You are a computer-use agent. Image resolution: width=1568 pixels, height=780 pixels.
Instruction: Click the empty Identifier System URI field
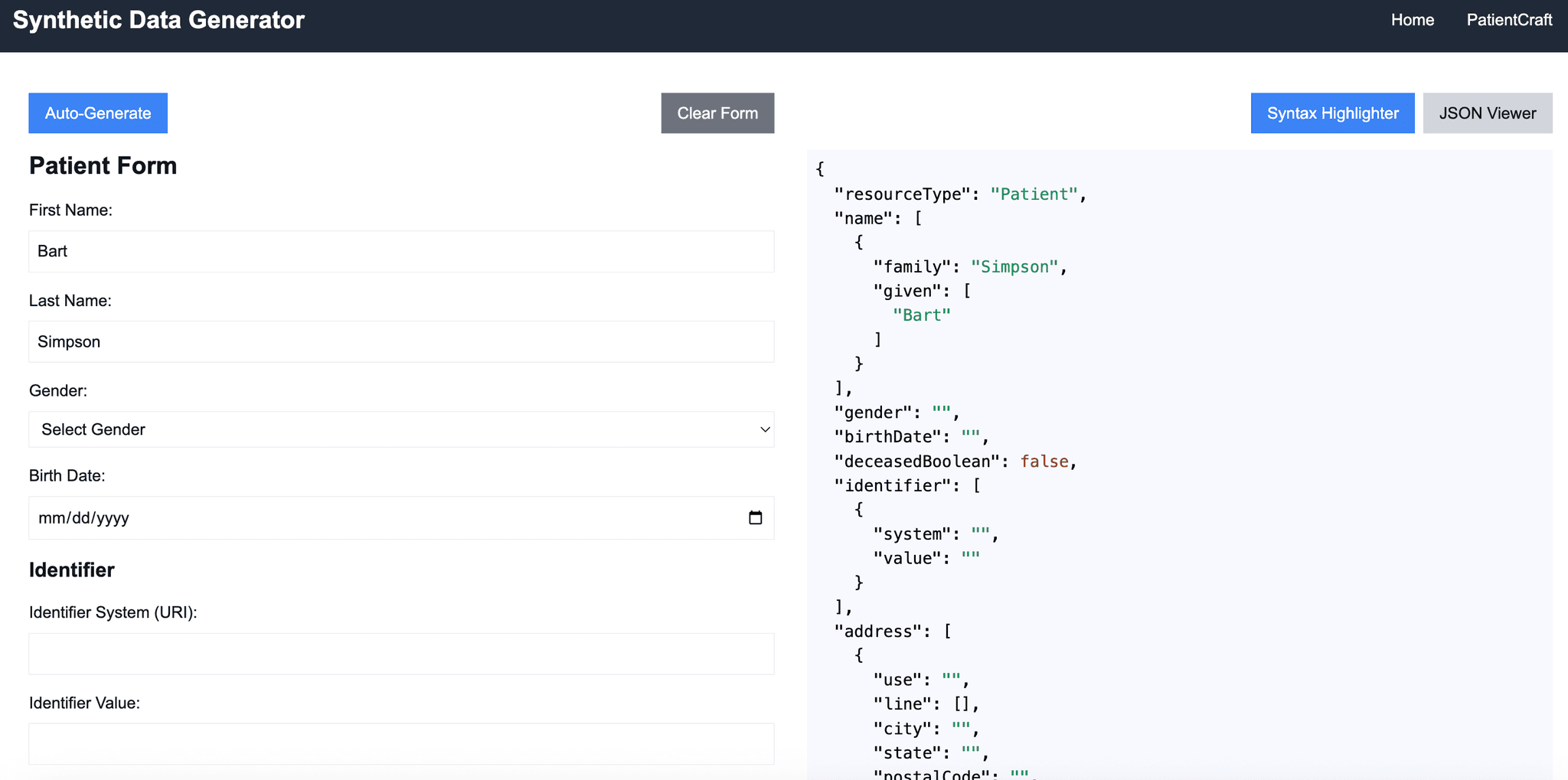pyautogui.click(x=400, y=654)
